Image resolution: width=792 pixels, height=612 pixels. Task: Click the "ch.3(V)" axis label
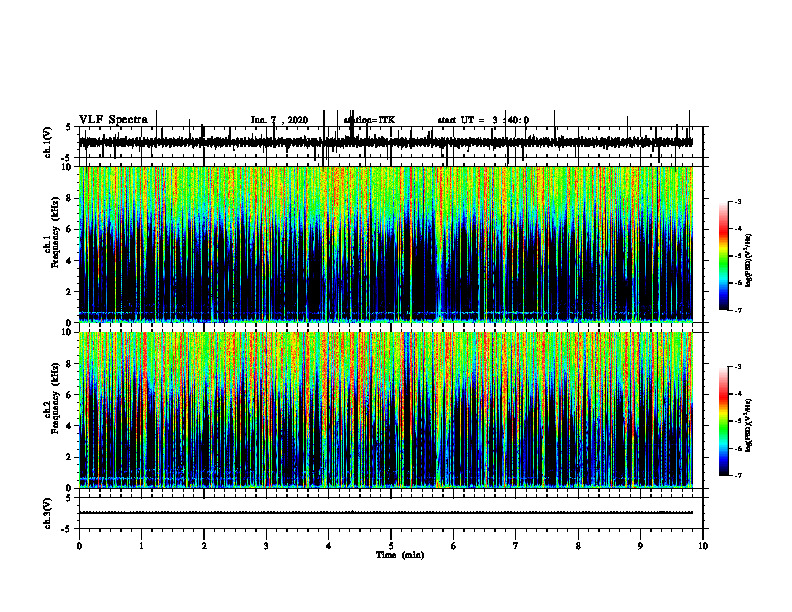pyautogui.click(x=48, y=513)
